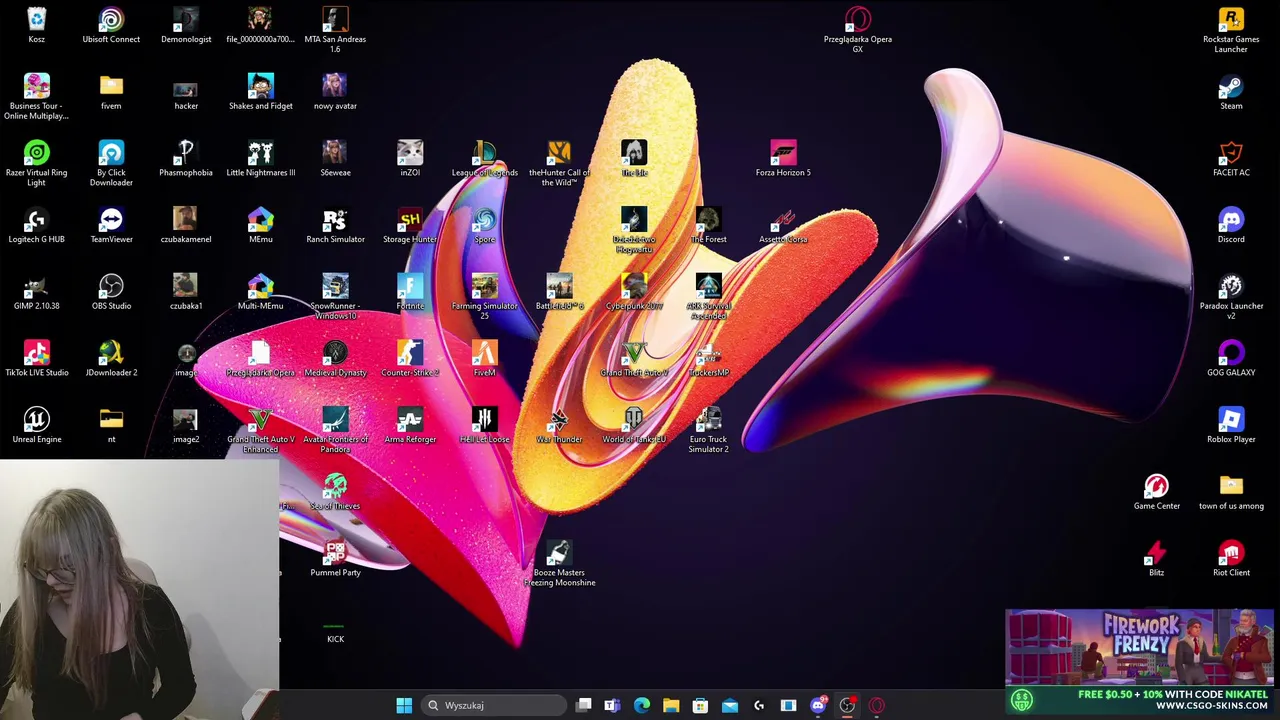Click the Firework Frenzy CSGO-Skins banner
This screenshot has height=720, width=1280.
1140,661
